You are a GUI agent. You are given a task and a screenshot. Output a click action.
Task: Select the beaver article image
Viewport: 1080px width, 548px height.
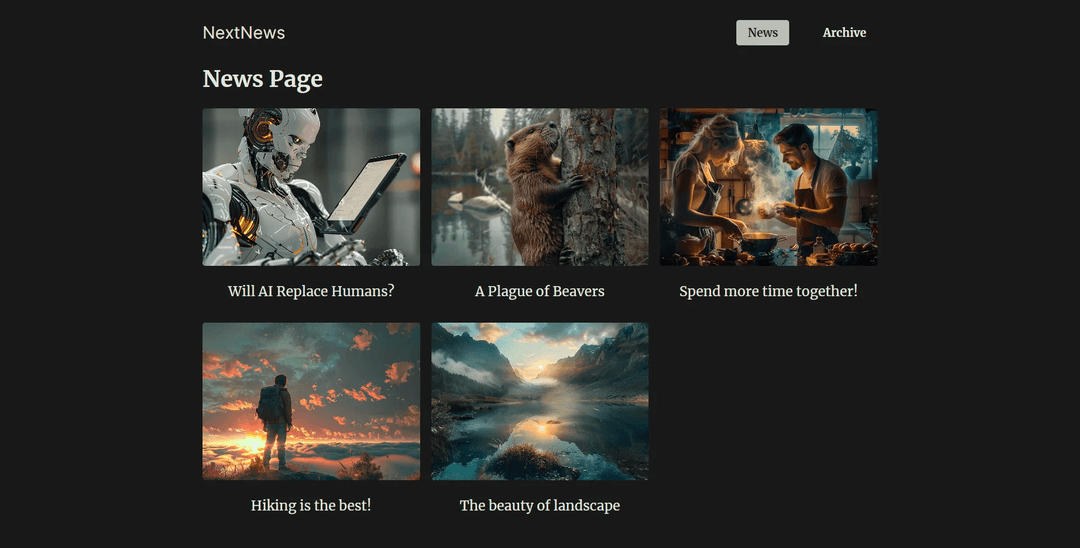point(539,187)
